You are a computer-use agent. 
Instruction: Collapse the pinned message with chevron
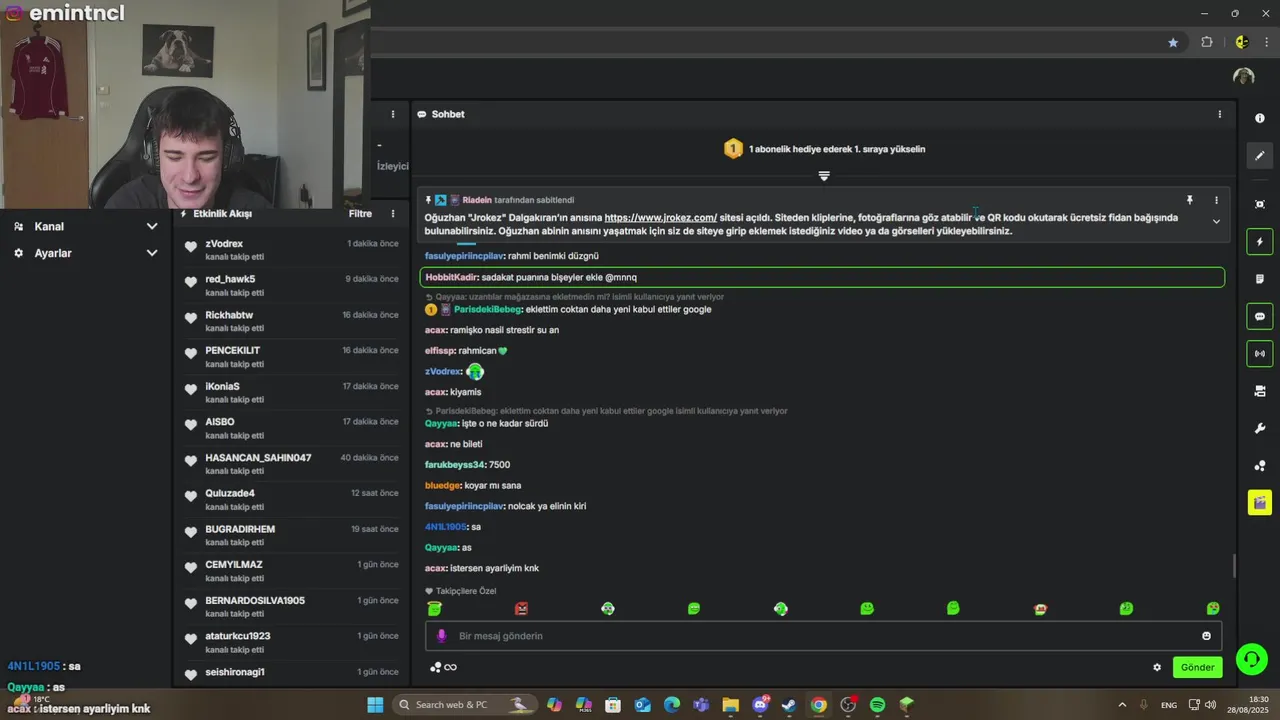tap(1216, 221)
